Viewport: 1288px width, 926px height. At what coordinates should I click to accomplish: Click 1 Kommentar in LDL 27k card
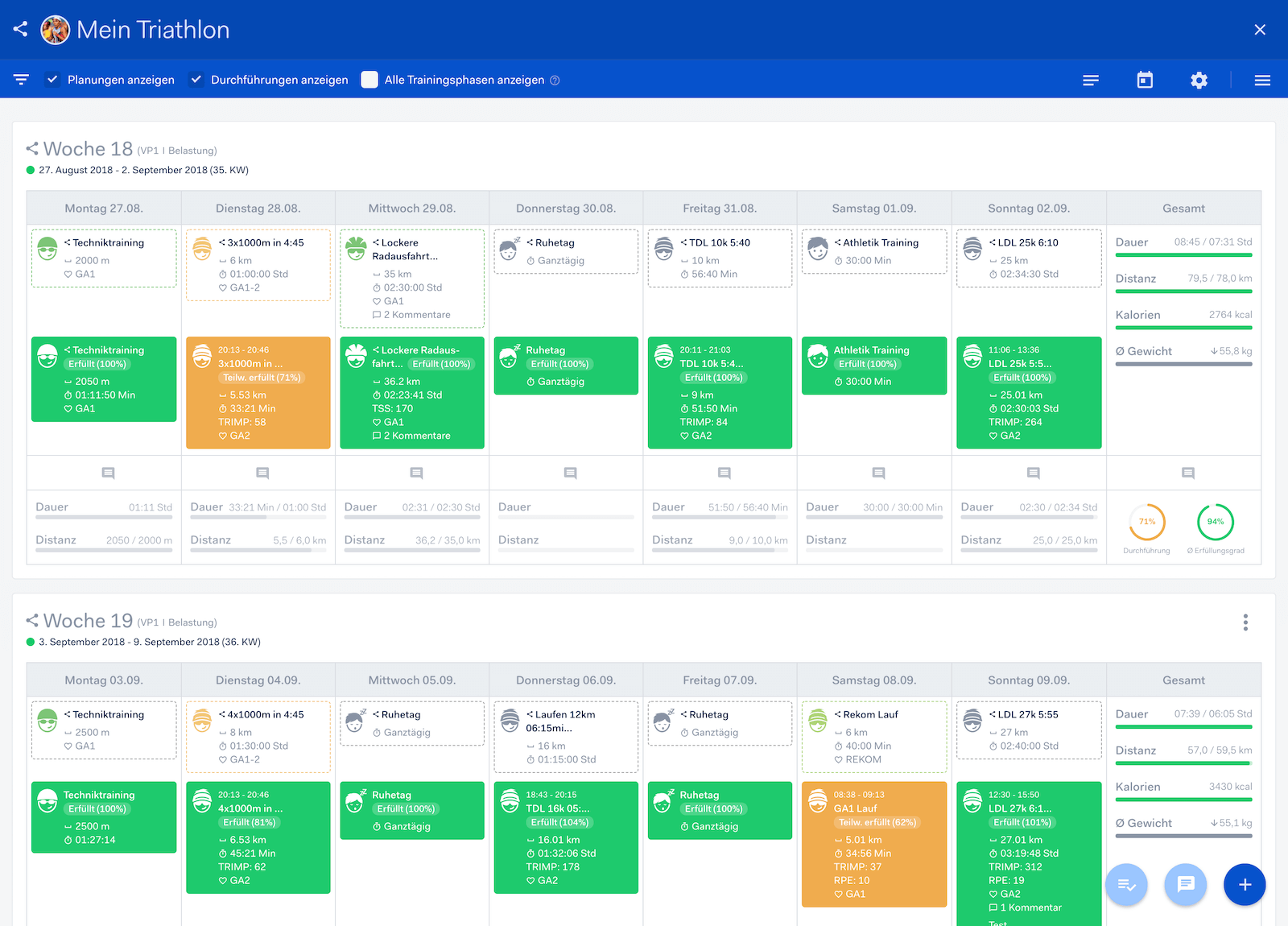[1026, 907]
